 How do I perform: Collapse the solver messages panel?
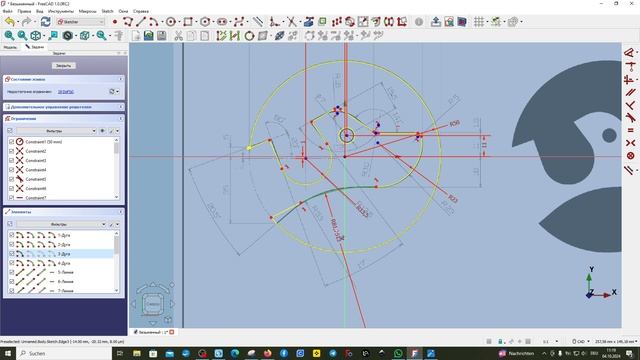121,79
